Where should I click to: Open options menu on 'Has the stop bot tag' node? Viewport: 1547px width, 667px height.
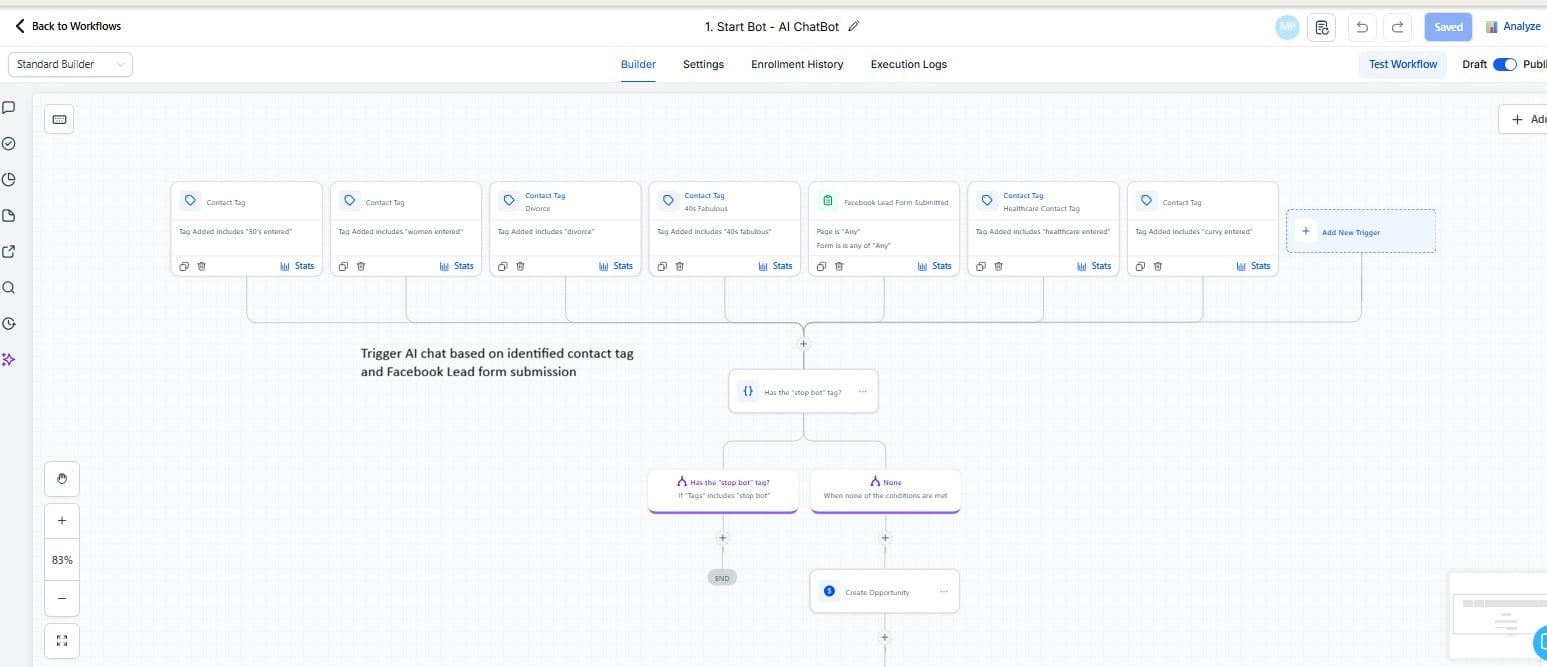click(862, 391)
